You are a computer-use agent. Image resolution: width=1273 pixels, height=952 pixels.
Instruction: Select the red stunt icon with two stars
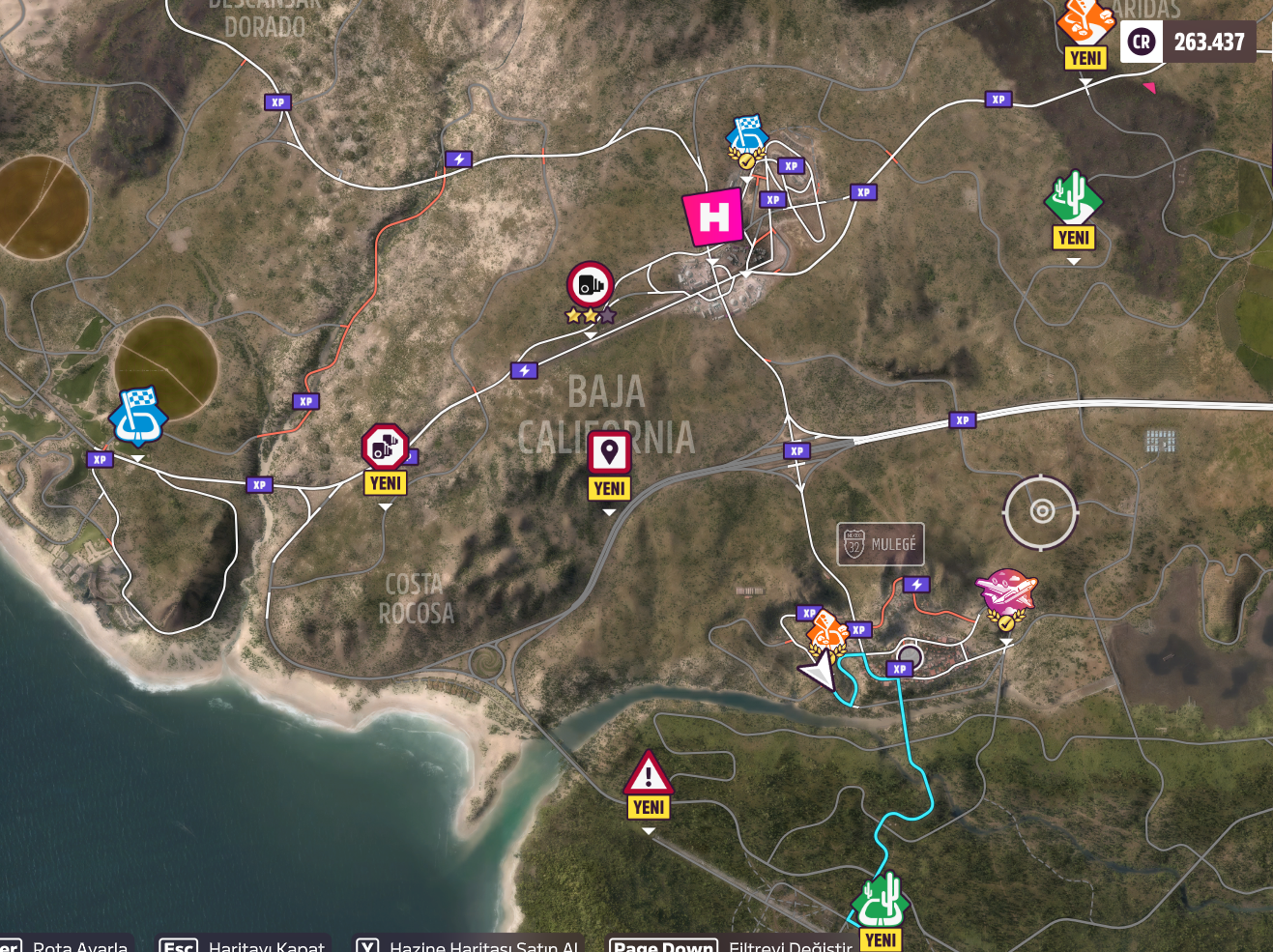(590, 286)
